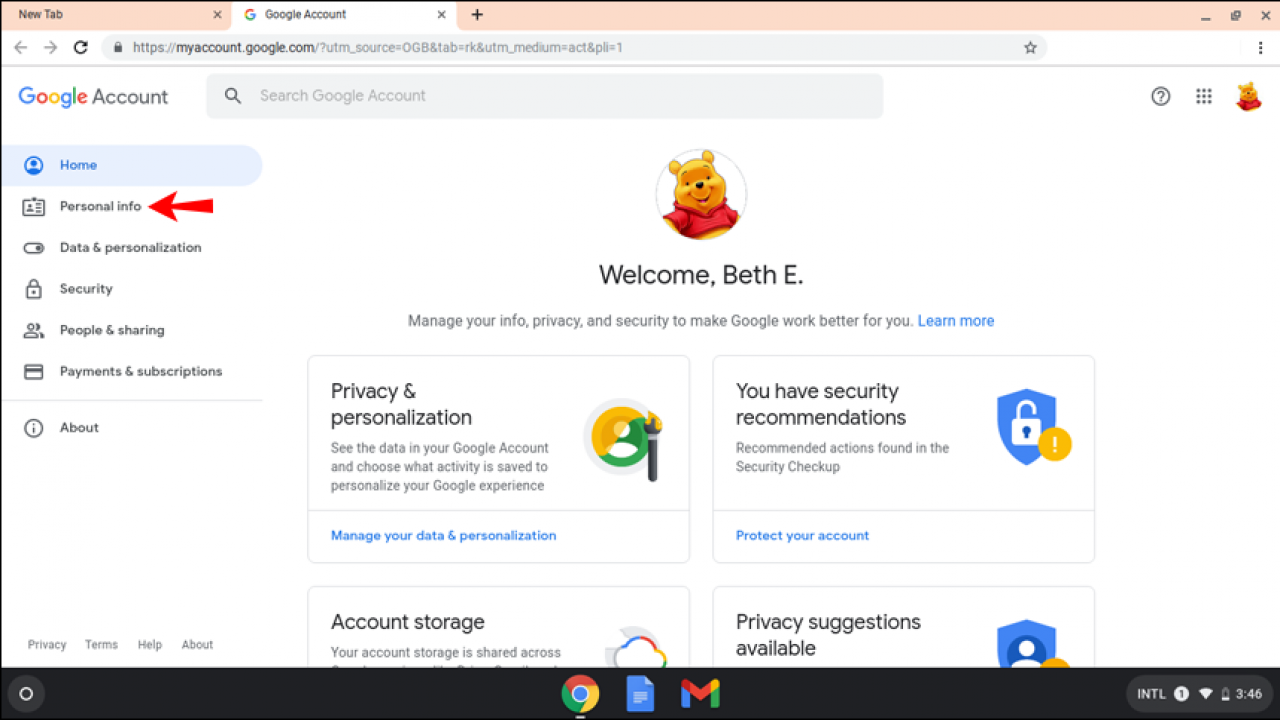The width and height of the screenshot is (1280, 720).
Task: Navigate back using the back arrow
Action: pyautogui.click(x=21, y=47)
